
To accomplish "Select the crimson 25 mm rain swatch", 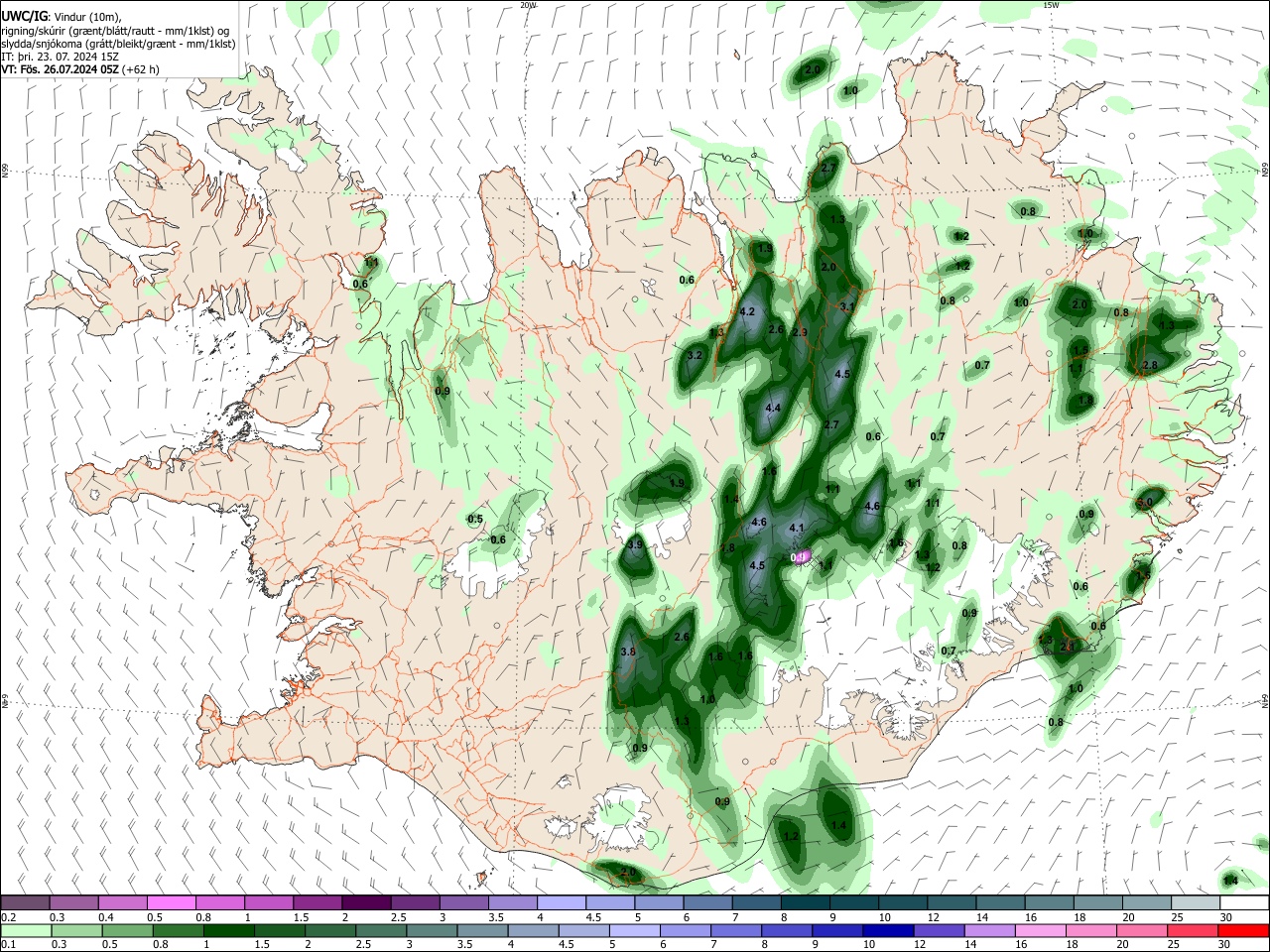I will [x=1193, y=930].
